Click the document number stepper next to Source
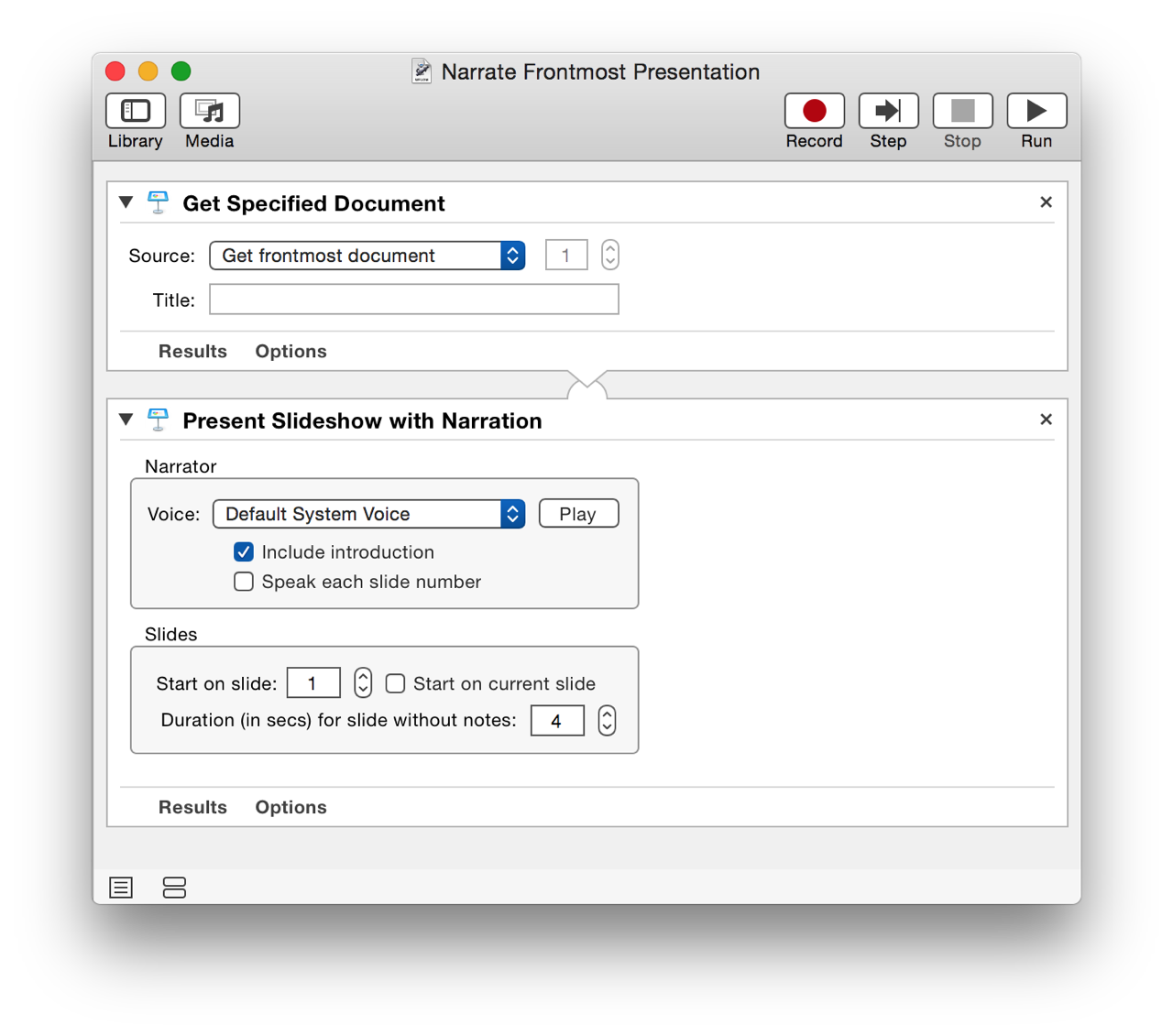Viewport: 1173px width, 1036px height. pos(610,255)
